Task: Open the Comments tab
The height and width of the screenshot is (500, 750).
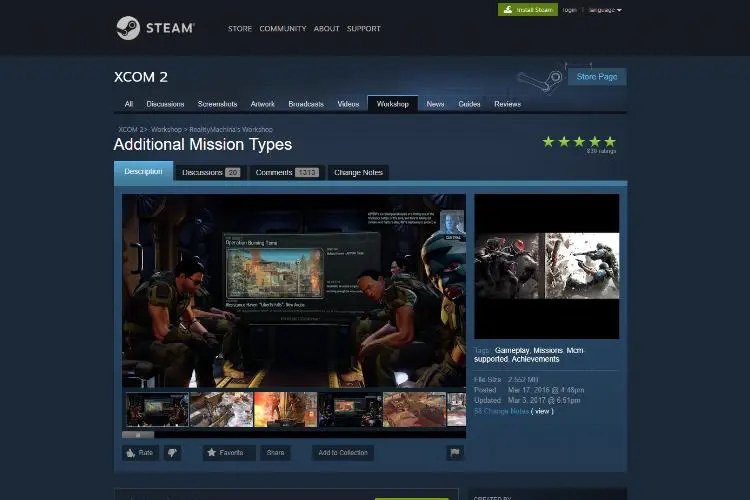Action: click(x=287, y=172)
